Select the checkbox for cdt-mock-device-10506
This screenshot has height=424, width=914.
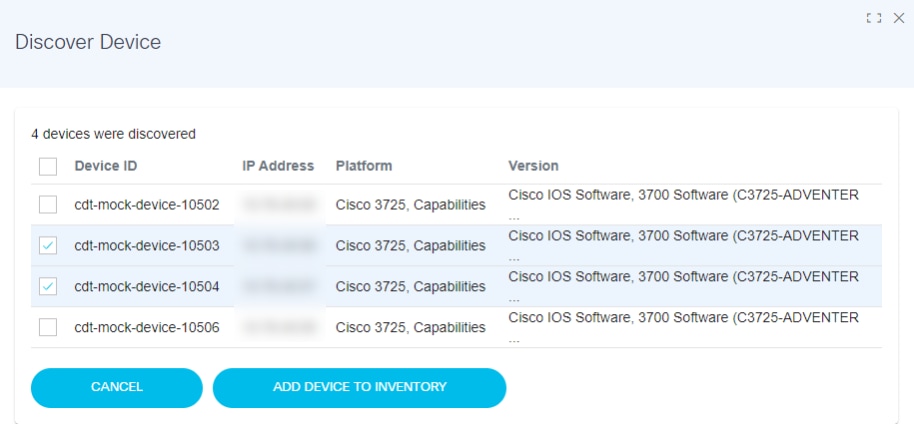[48, 327]
